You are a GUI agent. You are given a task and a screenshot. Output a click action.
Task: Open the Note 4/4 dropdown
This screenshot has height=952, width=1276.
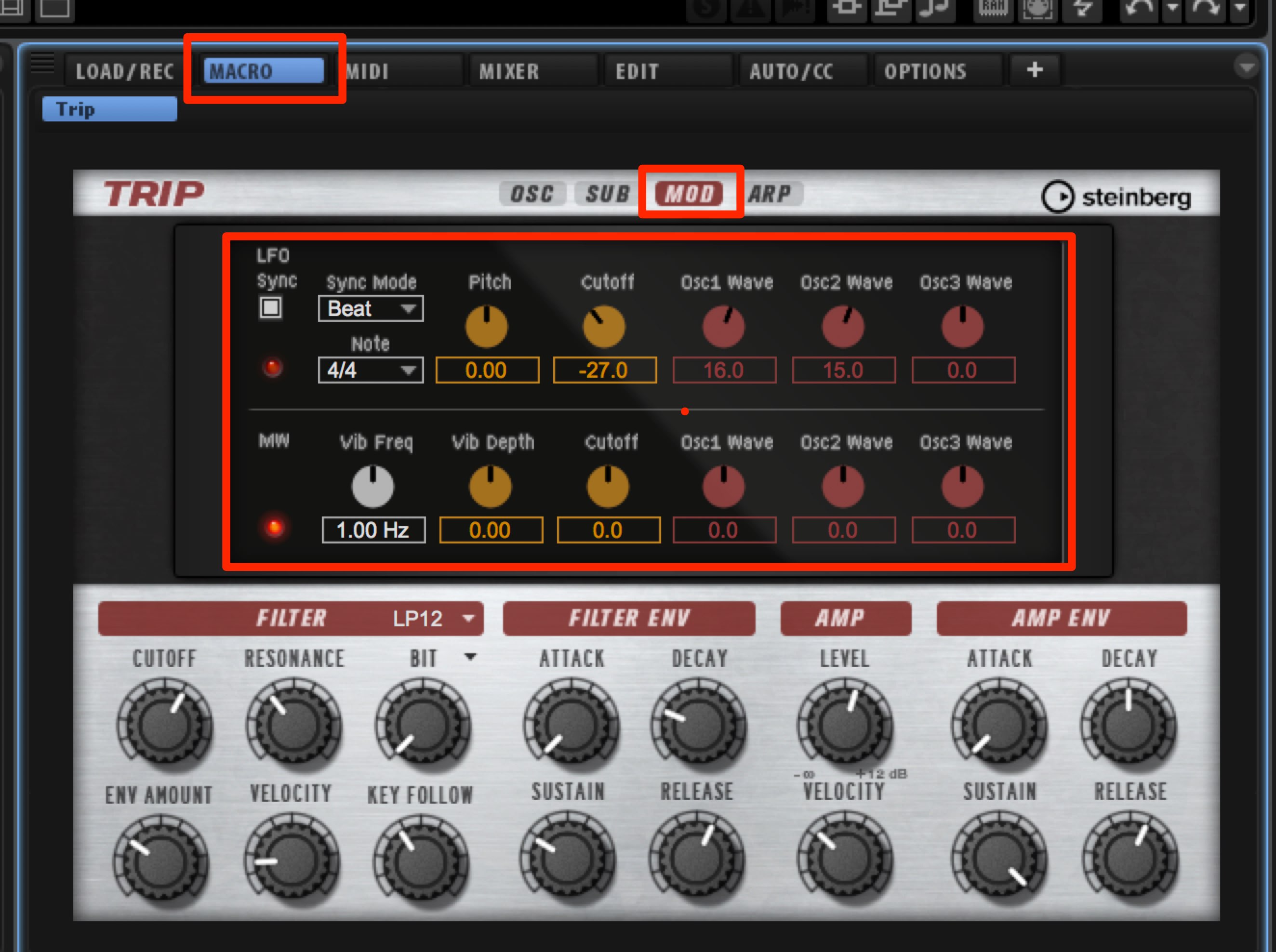(371, 370)
